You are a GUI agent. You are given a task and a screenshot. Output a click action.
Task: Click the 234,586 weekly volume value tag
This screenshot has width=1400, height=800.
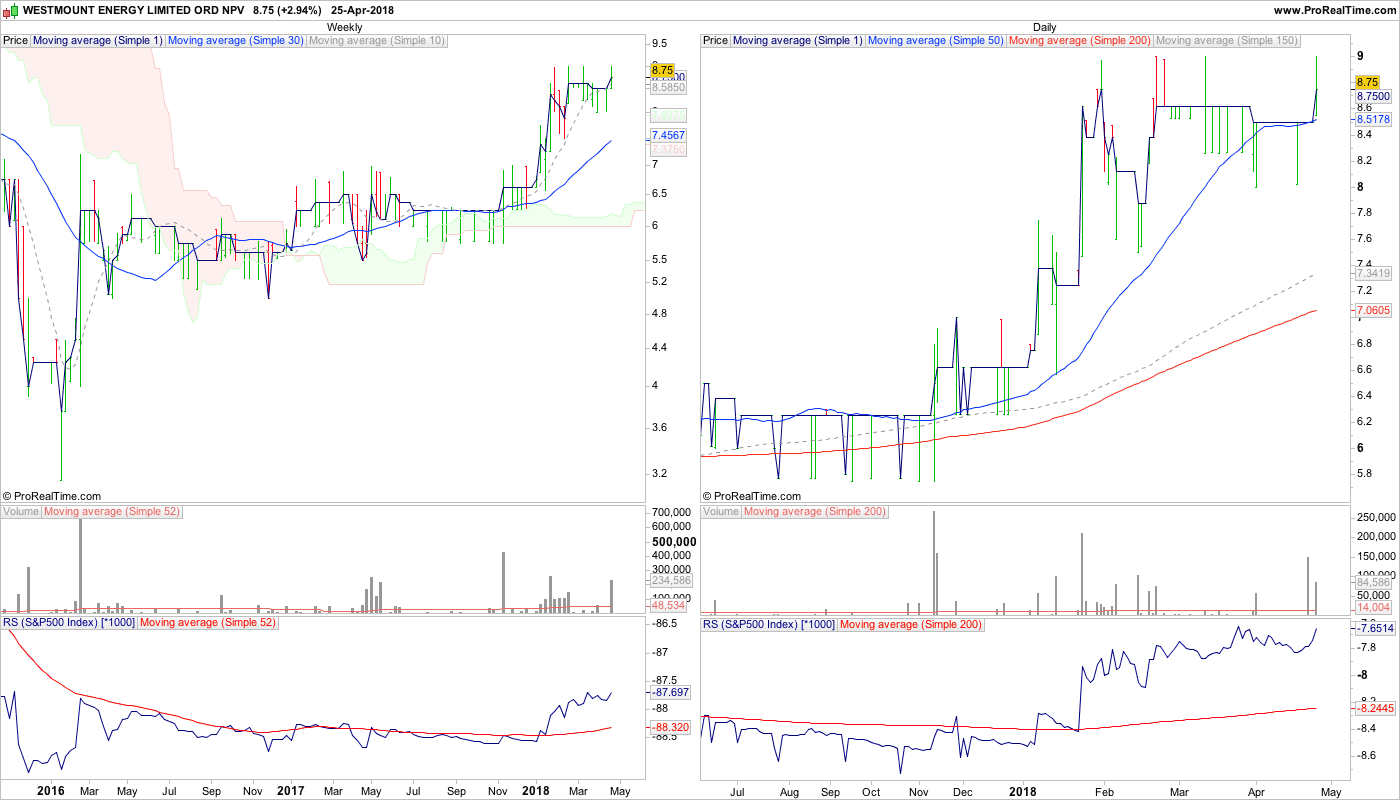[671, 580]
